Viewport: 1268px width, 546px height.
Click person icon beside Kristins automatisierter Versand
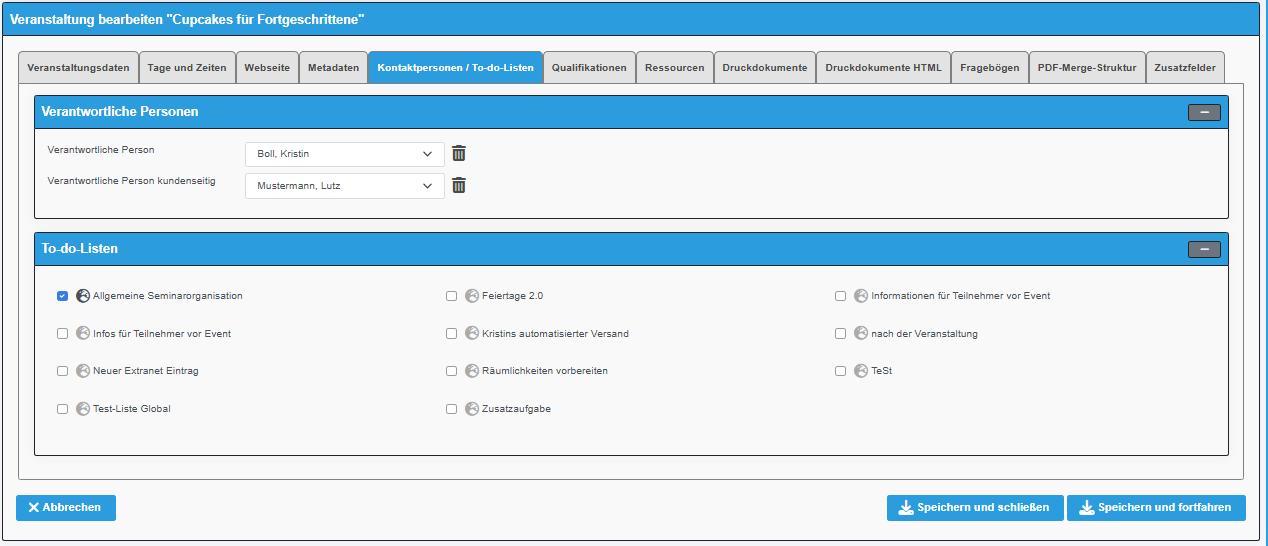click(472, 333)
